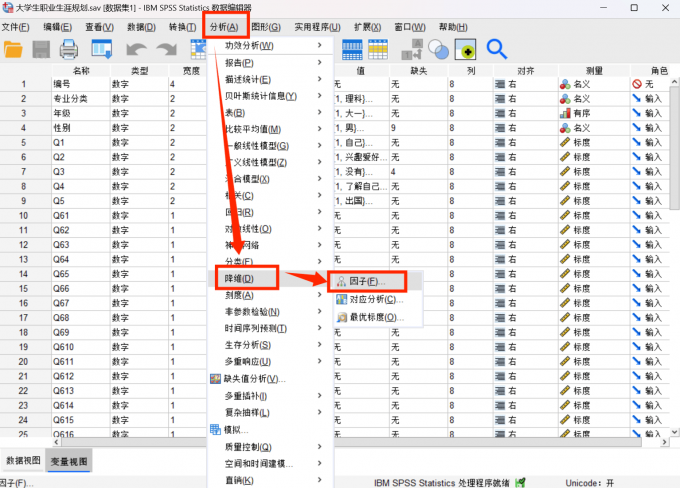The height and width of the screenshot is (488, 680).
Task: Click the align right icon for 性别 row
Action: click(500, 128)
